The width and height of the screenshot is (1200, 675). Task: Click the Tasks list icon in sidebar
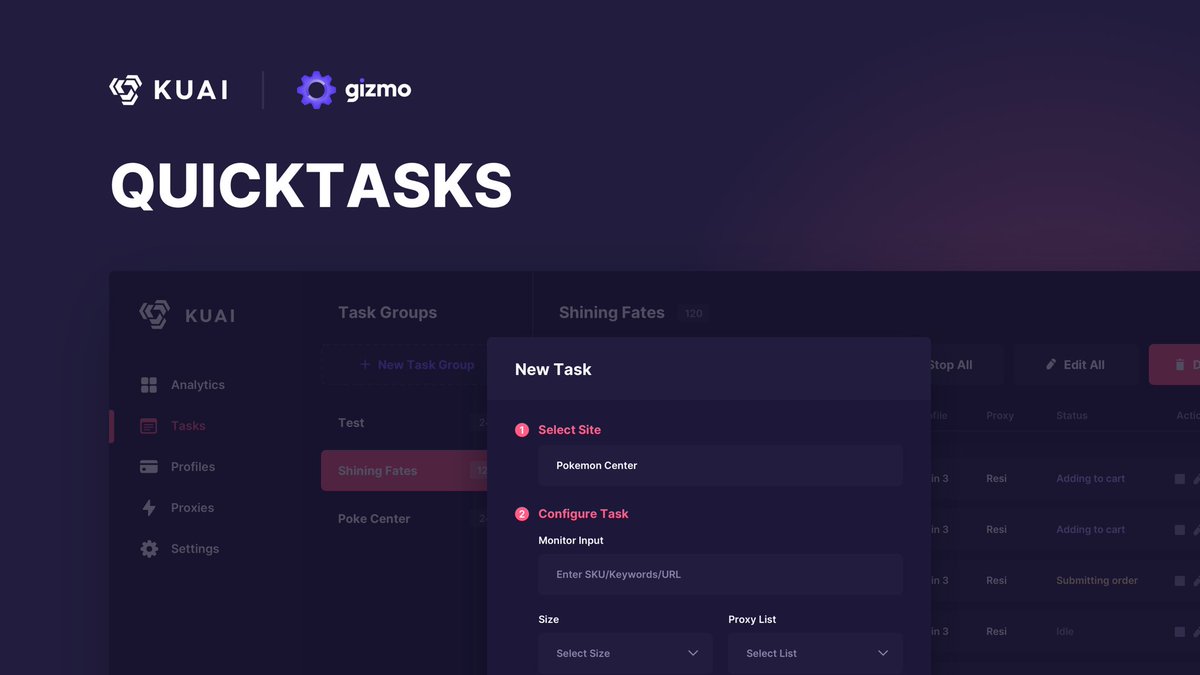coord(149,426)
